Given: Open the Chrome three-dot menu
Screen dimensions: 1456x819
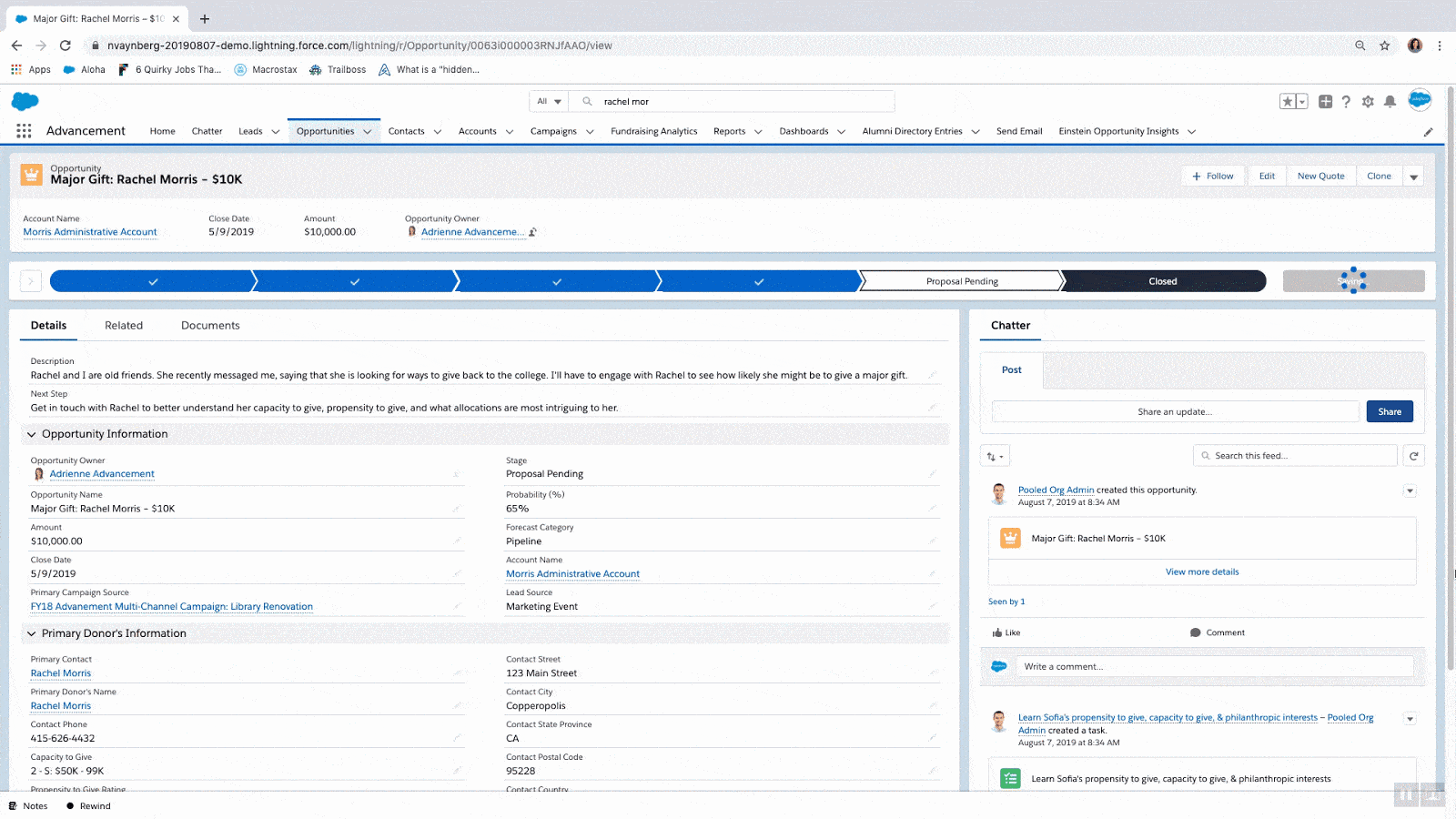Looking at the screenshot, I should [x=1440, y=45].
